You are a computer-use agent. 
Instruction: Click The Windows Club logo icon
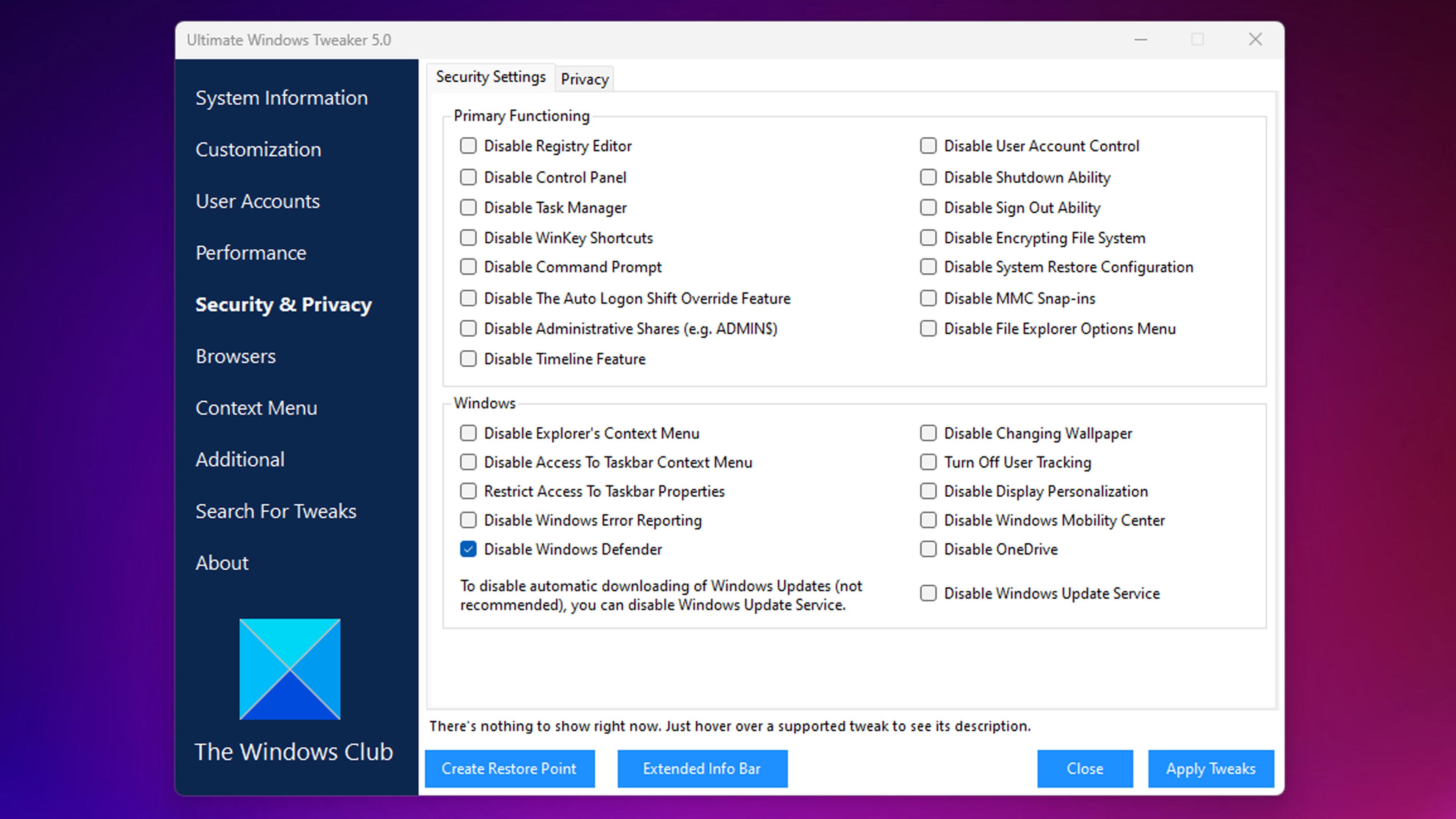coord(289,668)
